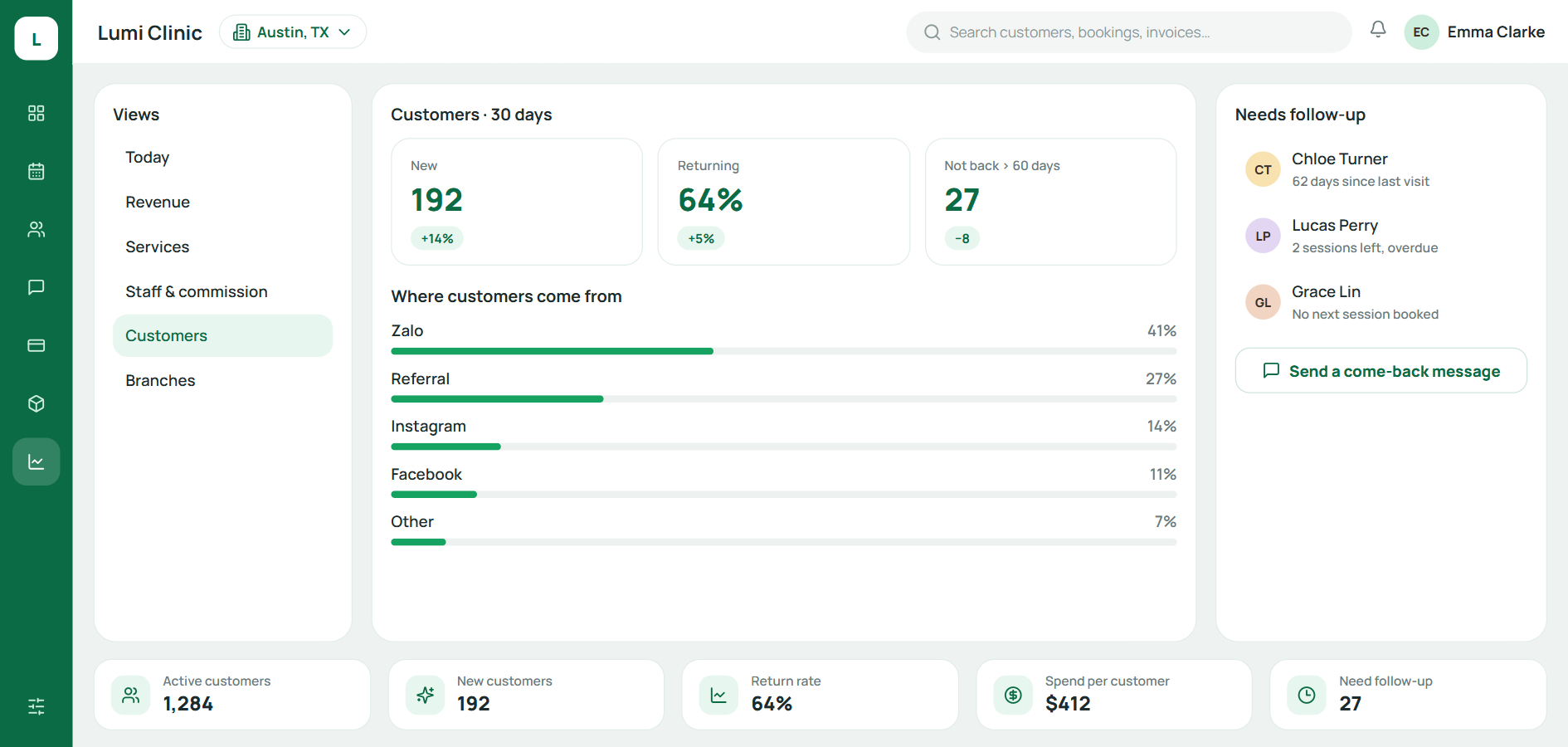Open the notifications bell

pos(1378,30)
